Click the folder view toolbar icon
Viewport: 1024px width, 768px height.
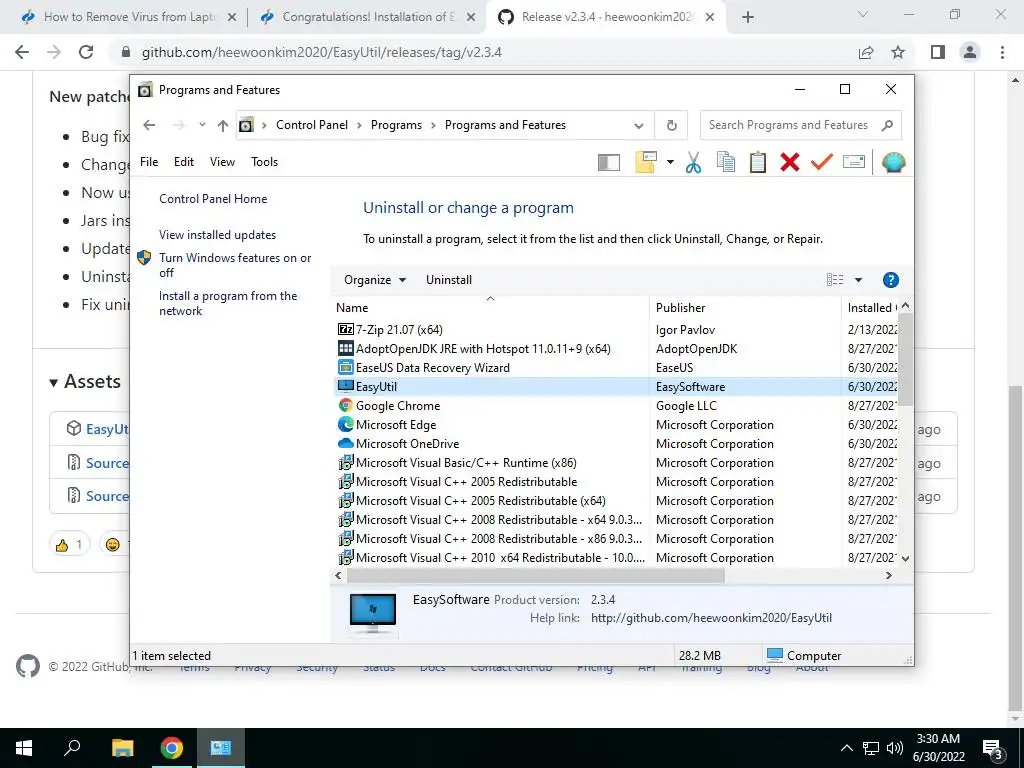(645, 162)
